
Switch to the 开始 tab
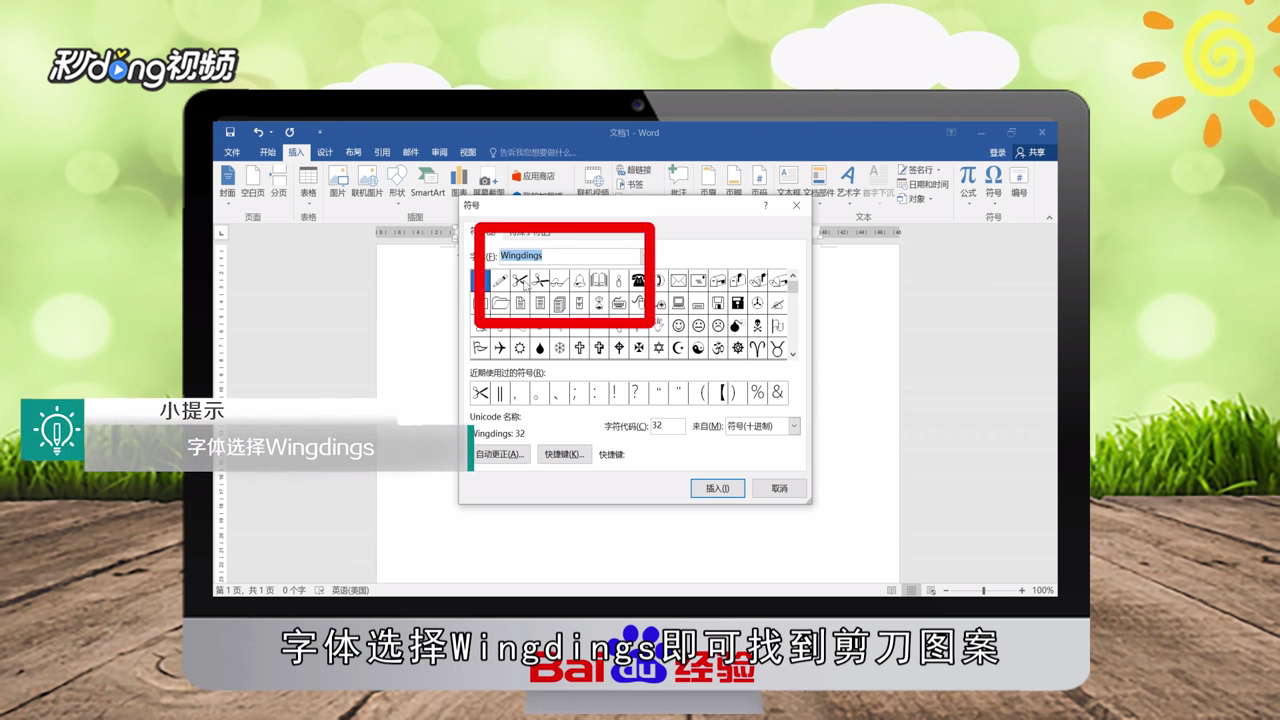pos(267,152)
